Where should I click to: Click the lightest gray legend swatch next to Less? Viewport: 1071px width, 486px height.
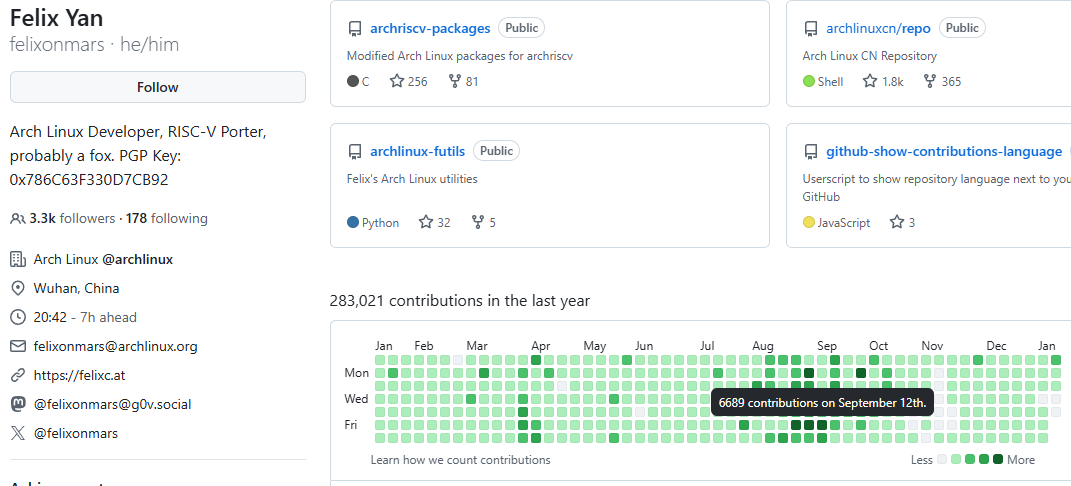(943, 459)
